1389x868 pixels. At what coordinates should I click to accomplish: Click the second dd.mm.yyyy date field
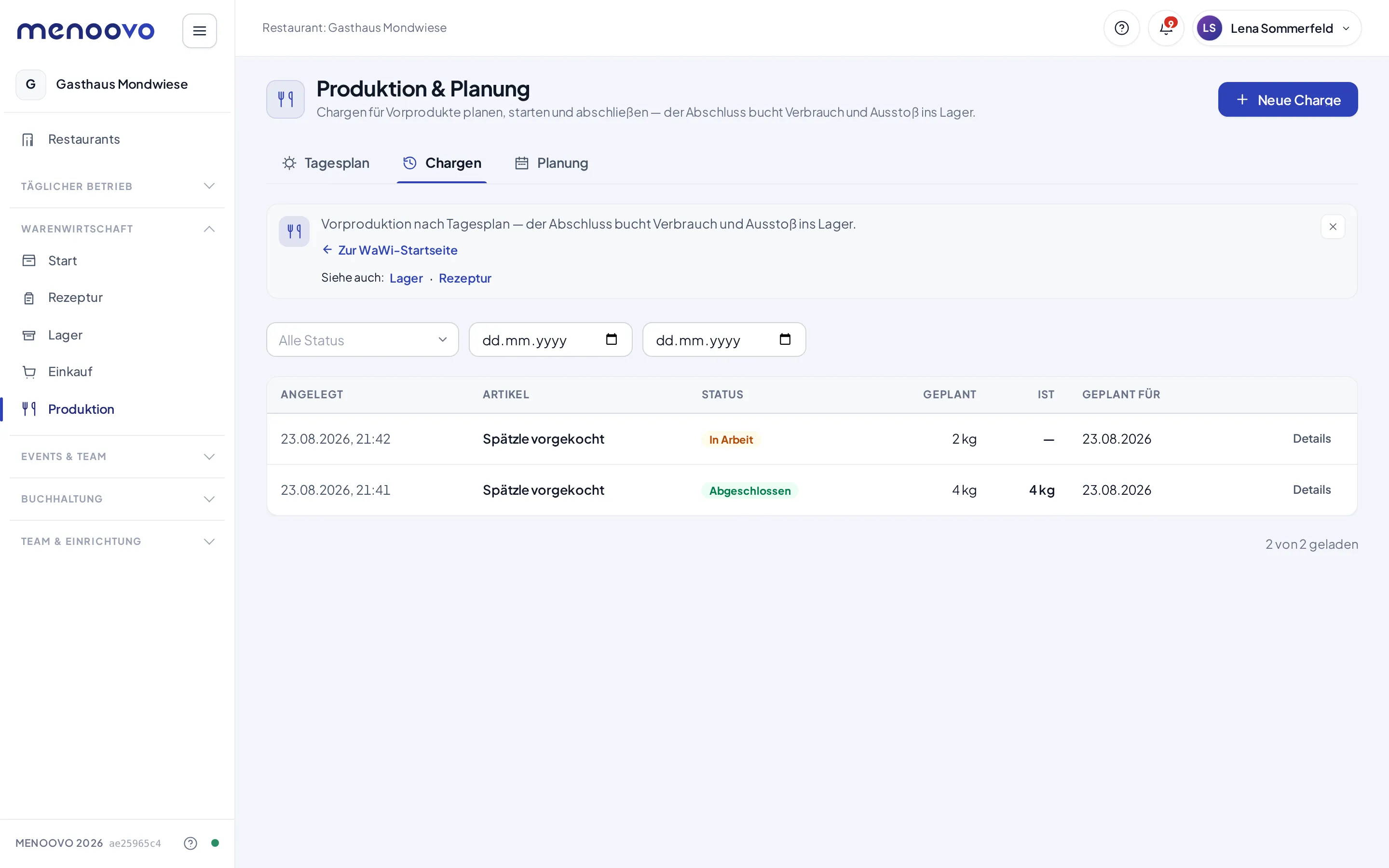(x=724, y=340)
